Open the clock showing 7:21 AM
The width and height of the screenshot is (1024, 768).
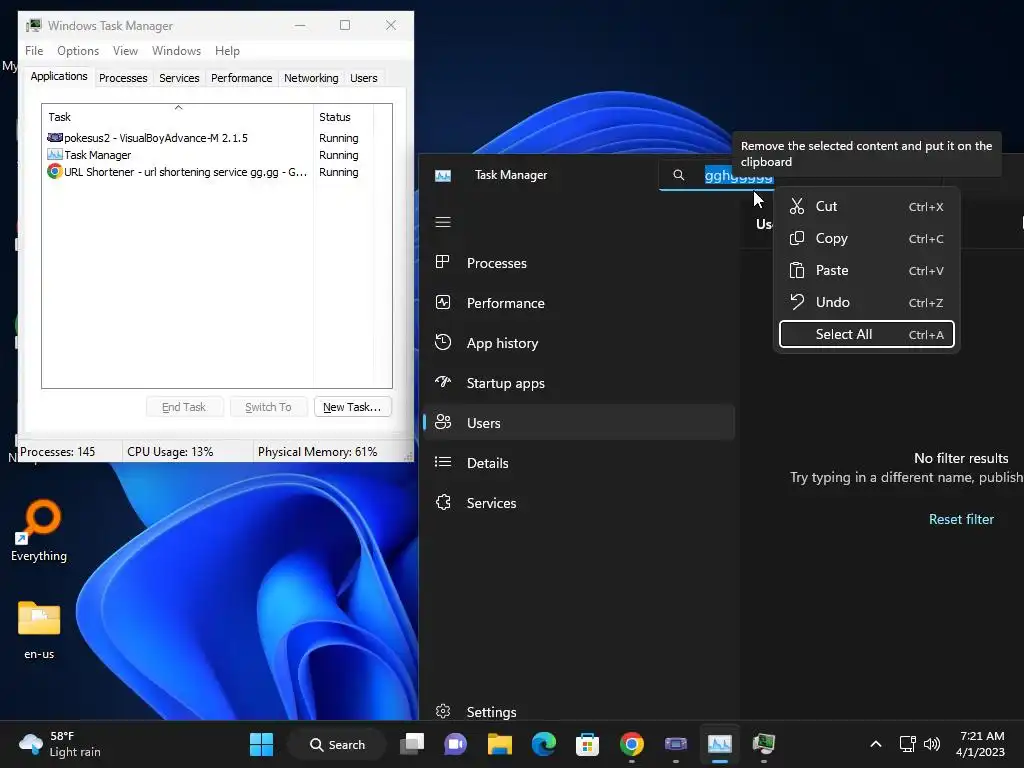[981, 744]
